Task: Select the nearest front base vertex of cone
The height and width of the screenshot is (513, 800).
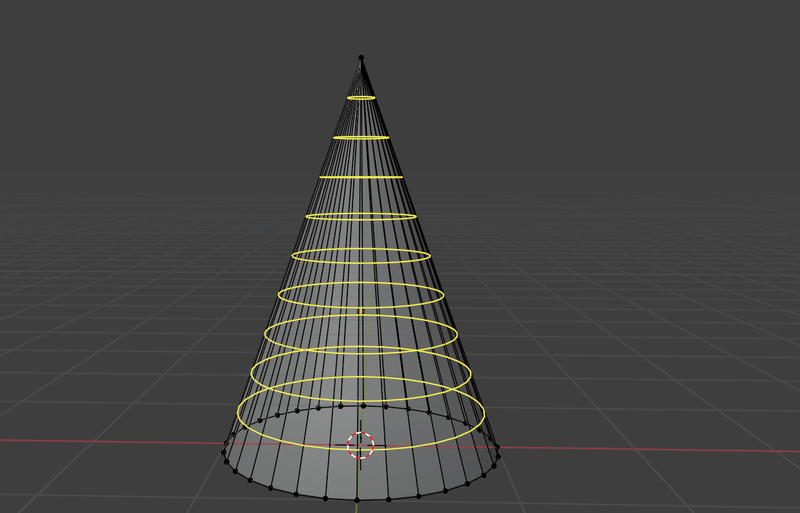Action: [x=357, y=500]
